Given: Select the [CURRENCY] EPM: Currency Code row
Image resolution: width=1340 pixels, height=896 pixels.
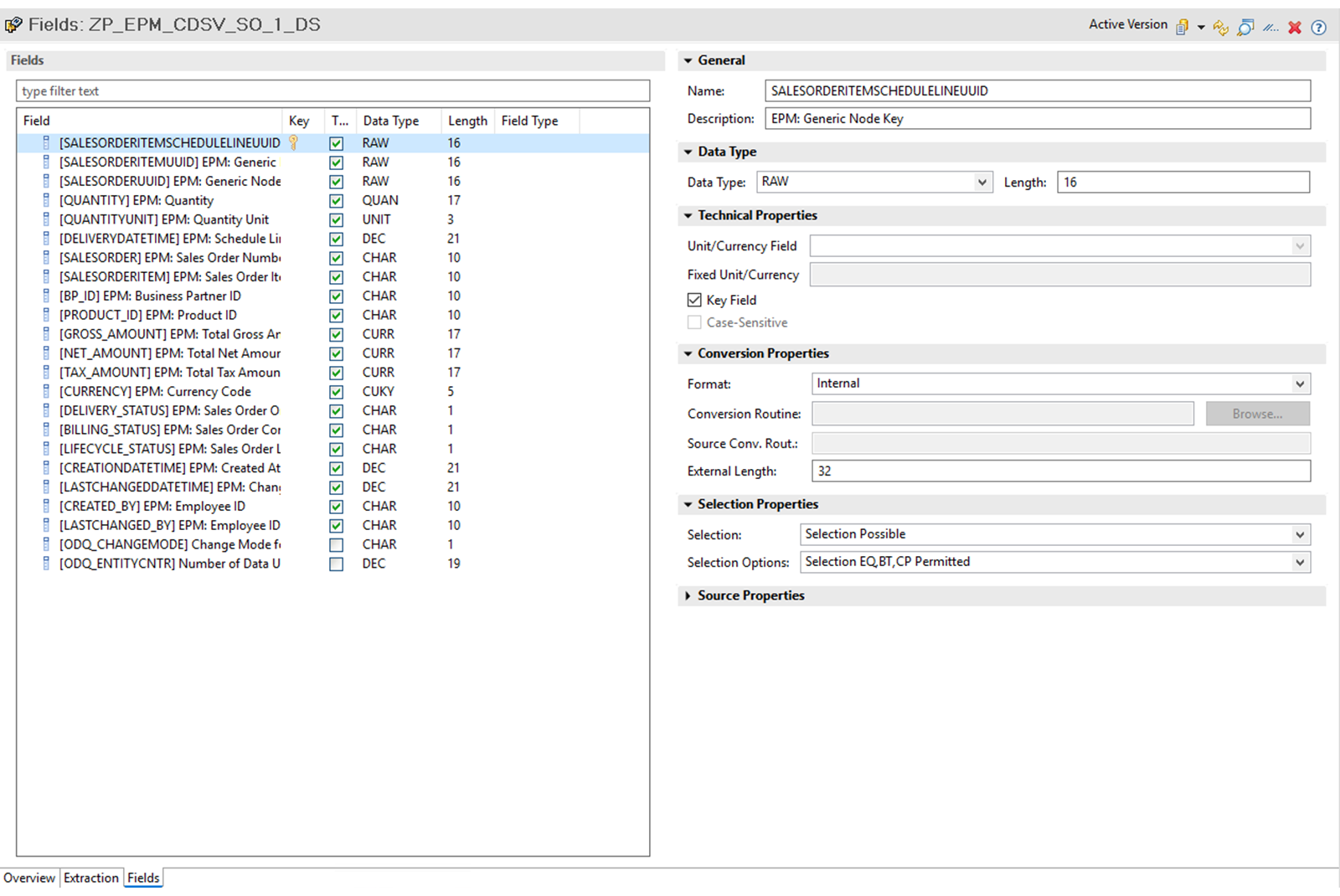Looking at the screenshot, I should [x=332, y=391].
